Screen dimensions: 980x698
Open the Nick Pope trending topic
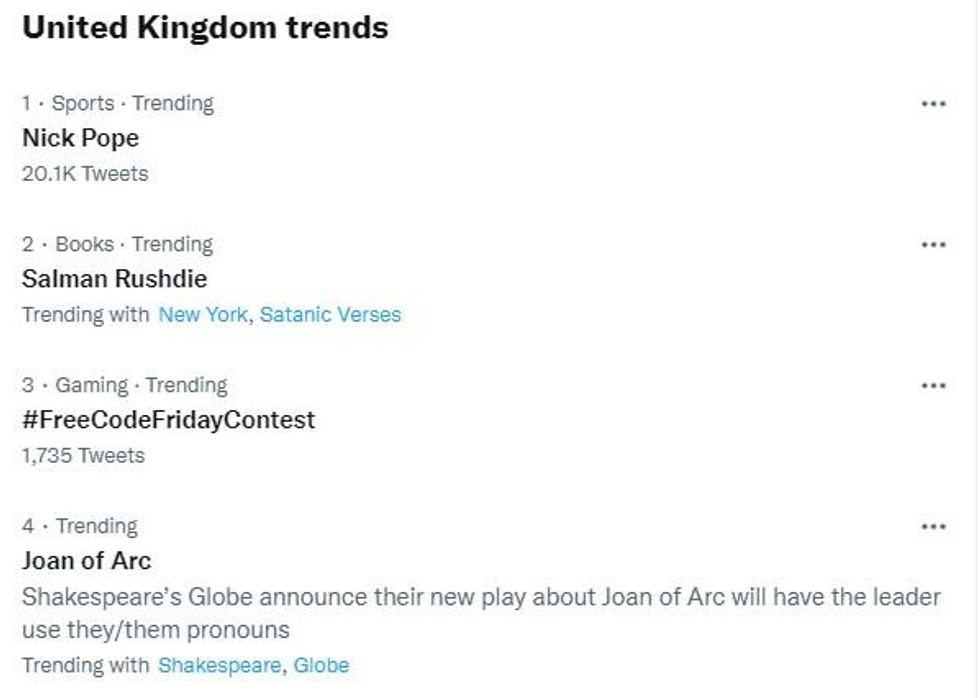click(81, 138)
